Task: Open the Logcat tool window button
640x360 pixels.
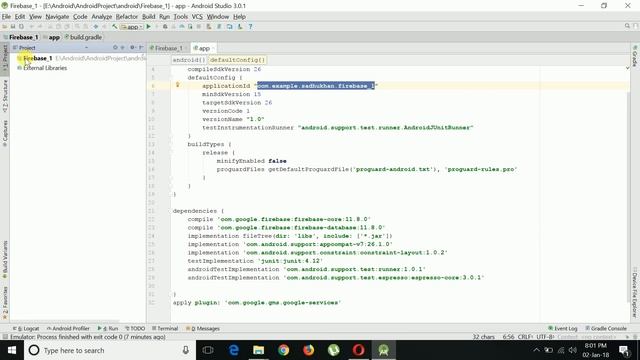Action: pos(26,328)
